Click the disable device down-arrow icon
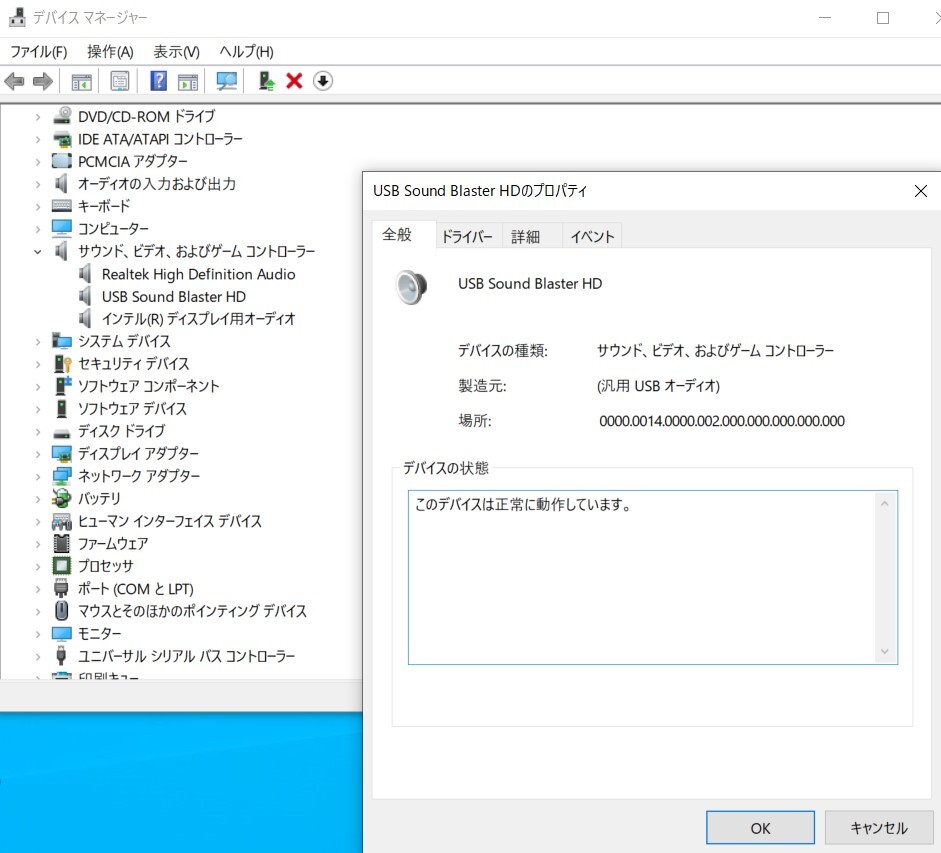This screenshot has width=941, height=853. (322, 81)
